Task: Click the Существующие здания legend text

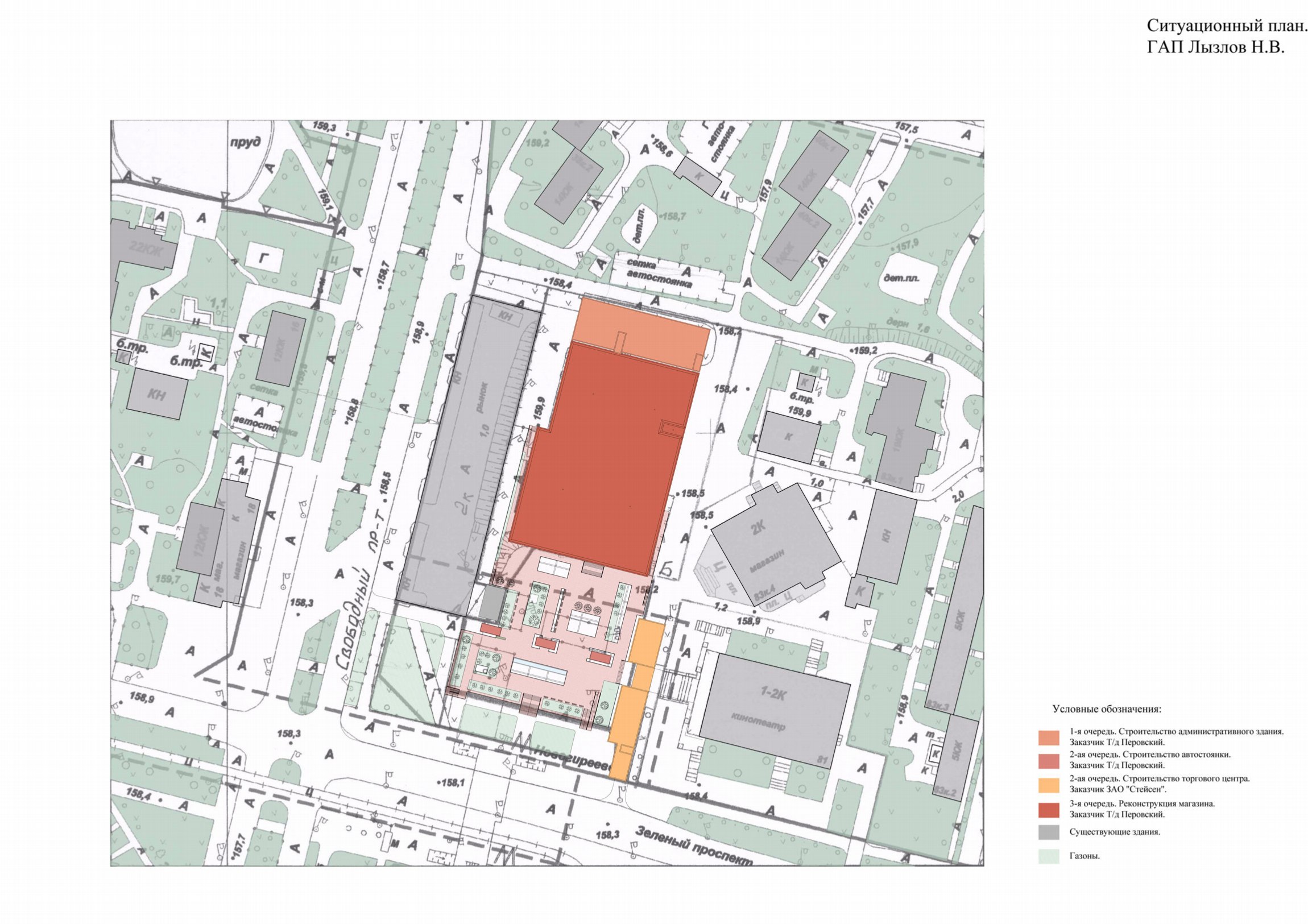Action: coord(1114,832)
